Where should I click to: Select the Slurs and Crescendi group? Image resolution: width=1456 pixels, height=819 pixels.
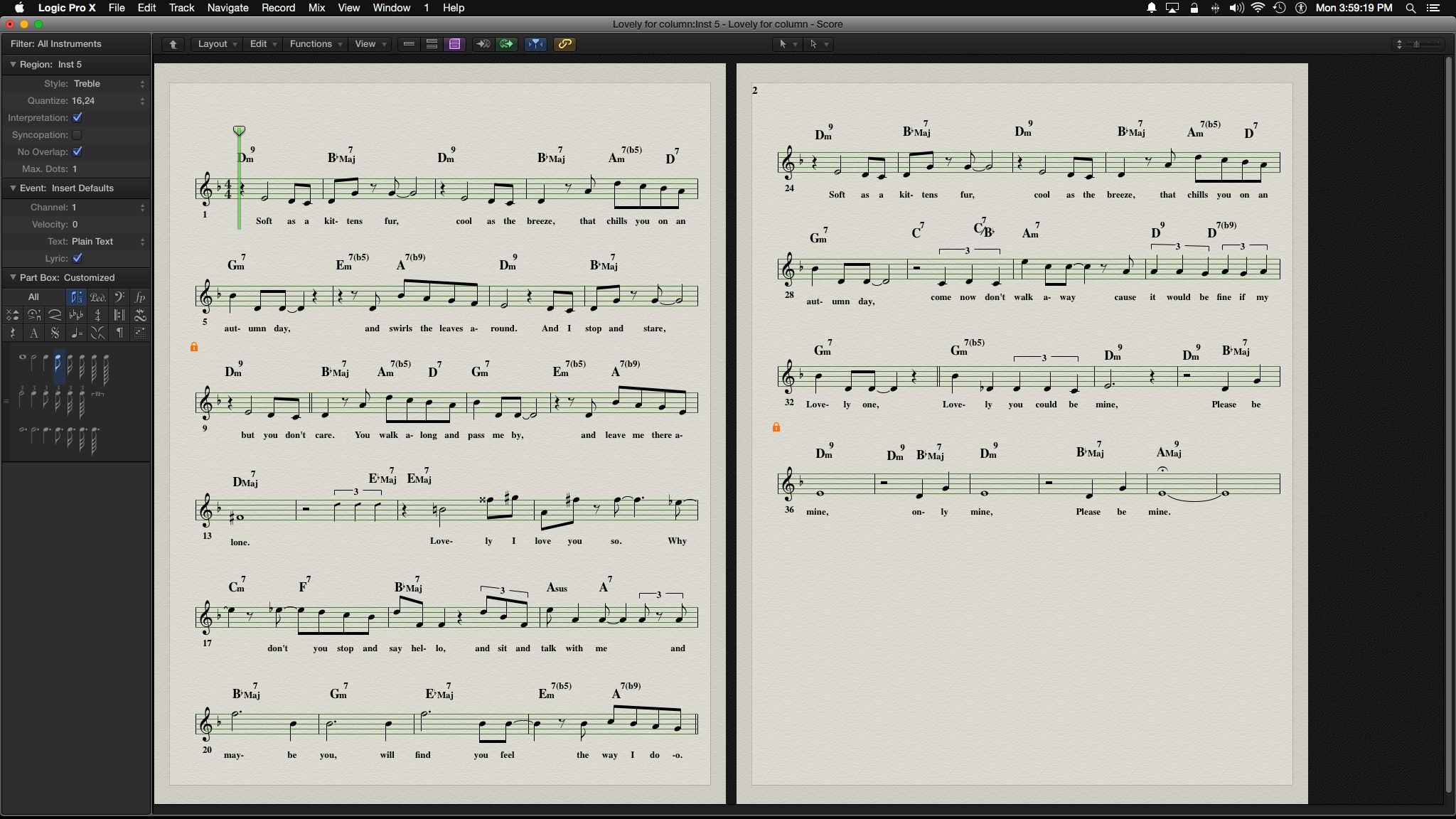point(55,315)
